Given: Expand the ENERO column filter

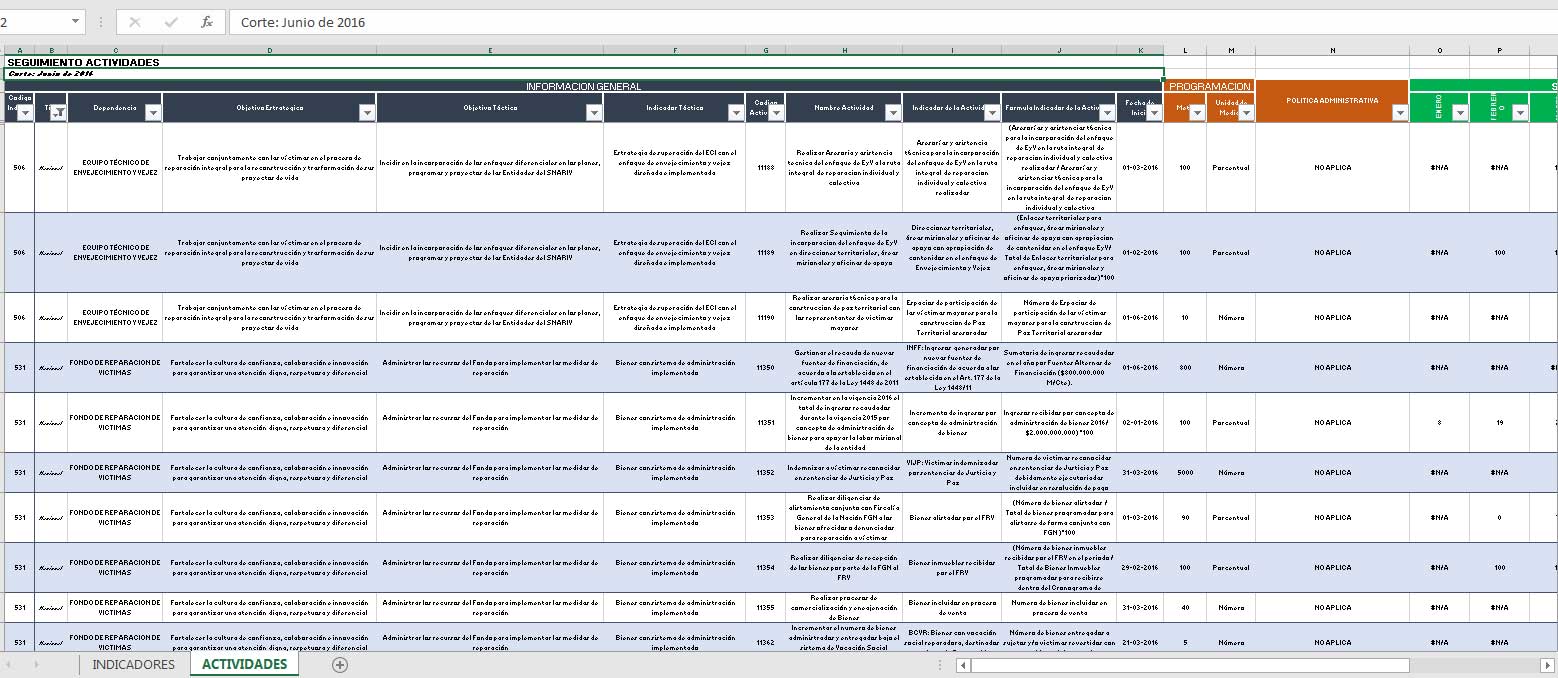Looking at the screenshot, I should 1460,113.
